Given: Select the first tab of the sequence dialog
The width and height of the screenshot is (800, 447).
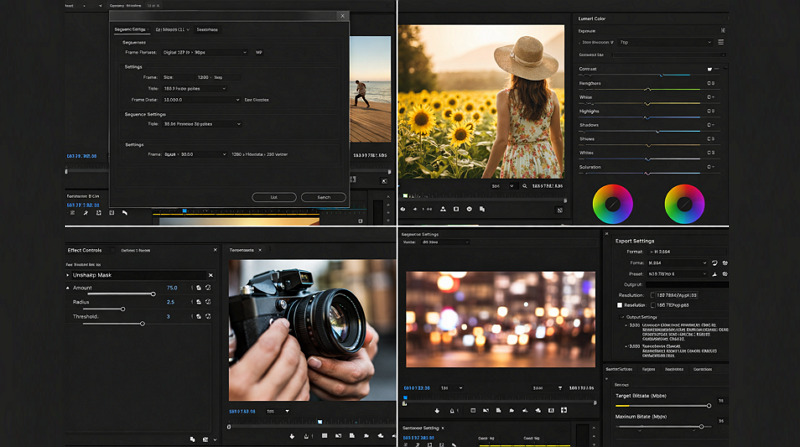Looking at the screenshot, I should click(x=130, y=30).
